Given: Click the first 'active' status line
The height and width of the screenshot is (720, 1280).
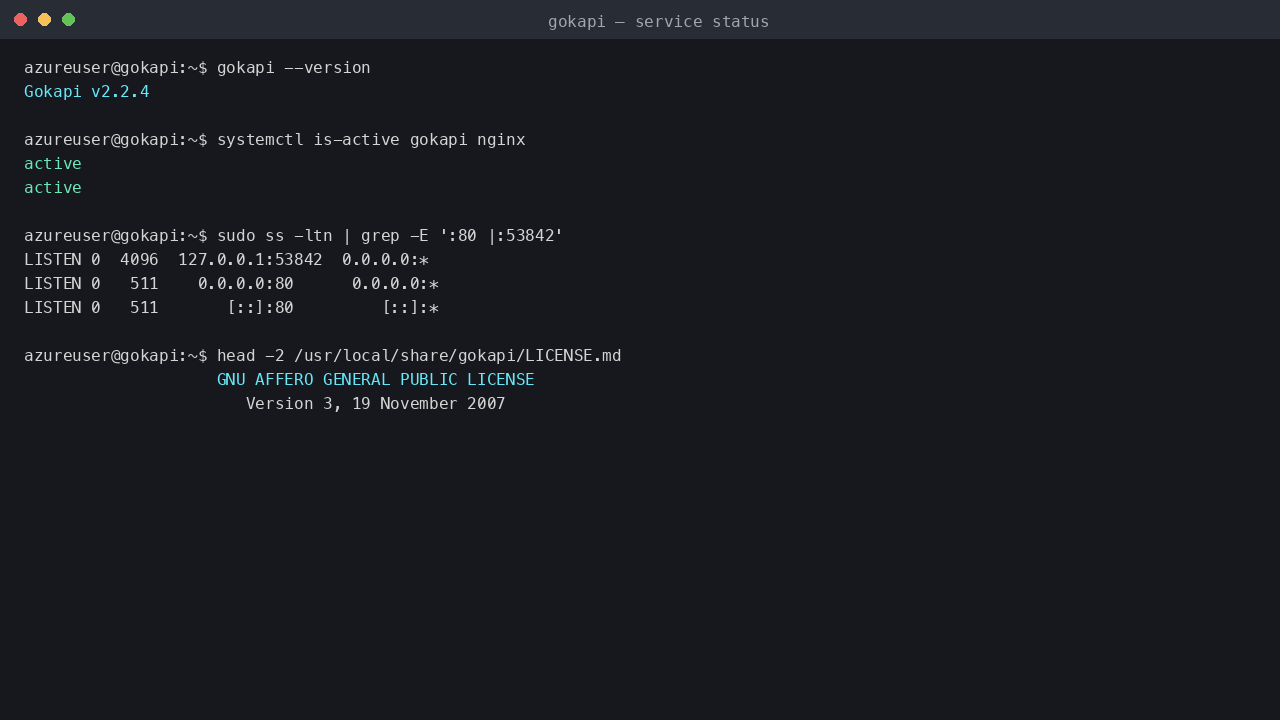Looking at the screenshot, I should coord(53,164).
